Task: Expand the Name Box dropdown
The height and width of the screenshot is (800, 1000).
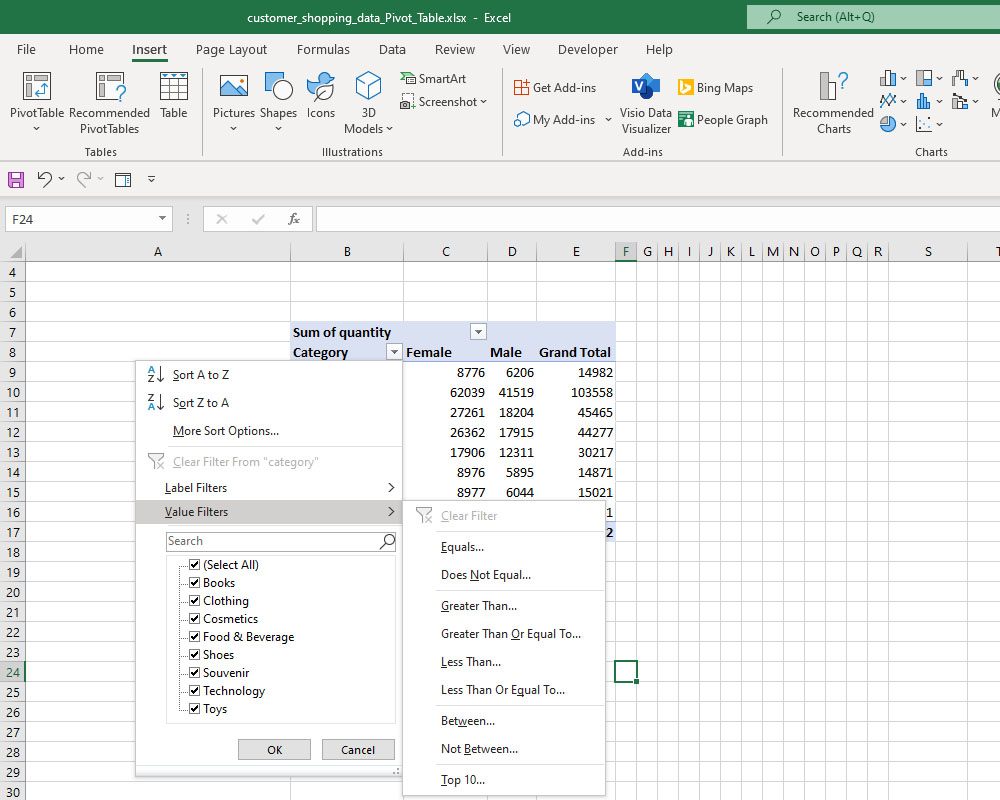Action: click(x=162, y=219)
